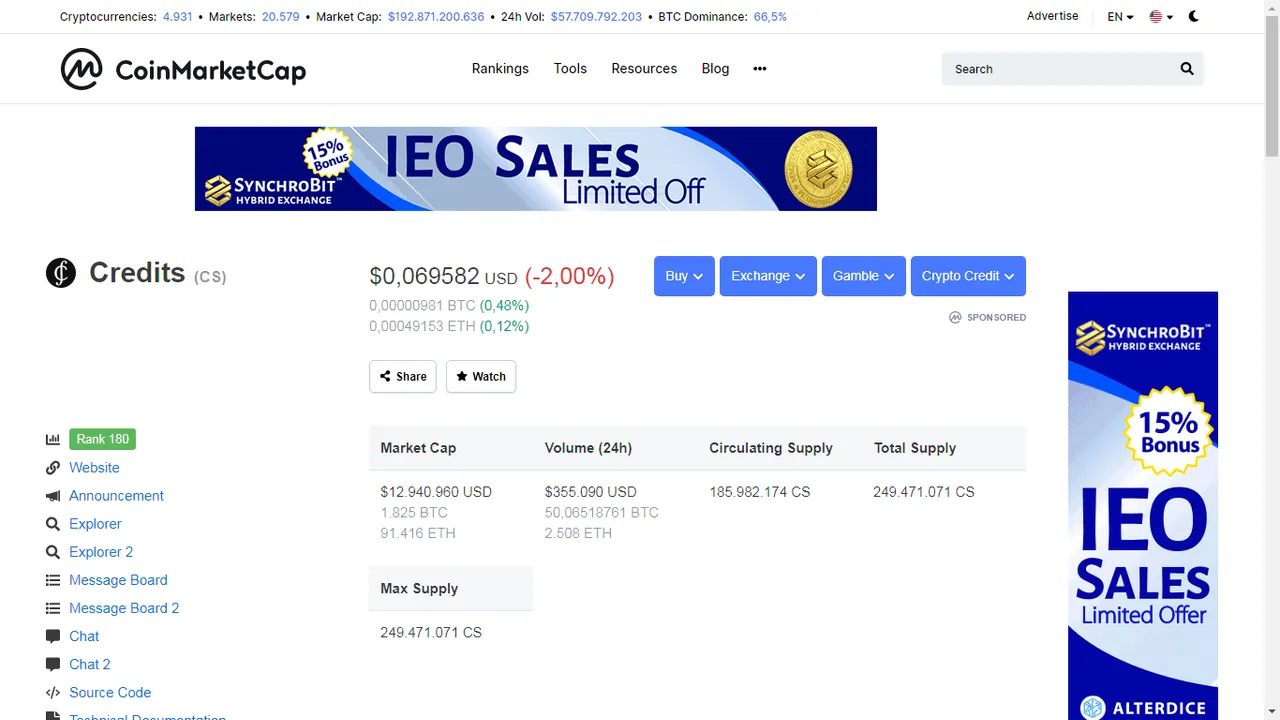Click the star icon on the Watch button
The image size is (1280, 720).
coord(462,376)
